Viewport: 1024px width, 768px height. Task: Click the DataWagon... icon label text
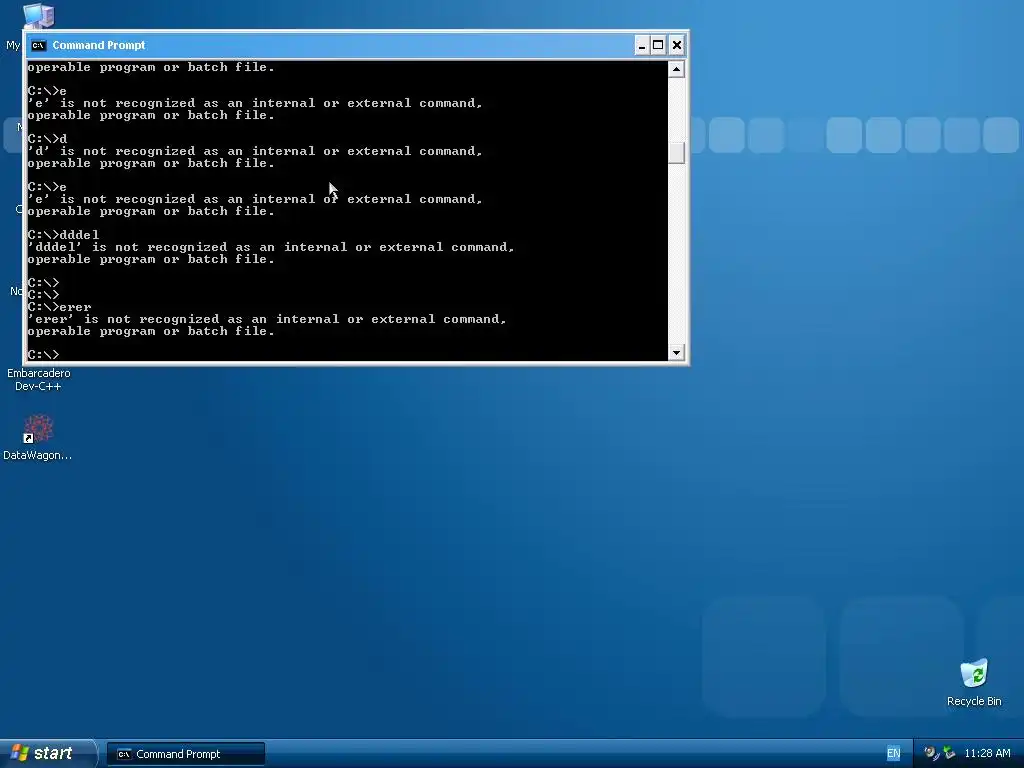point(38,455)
